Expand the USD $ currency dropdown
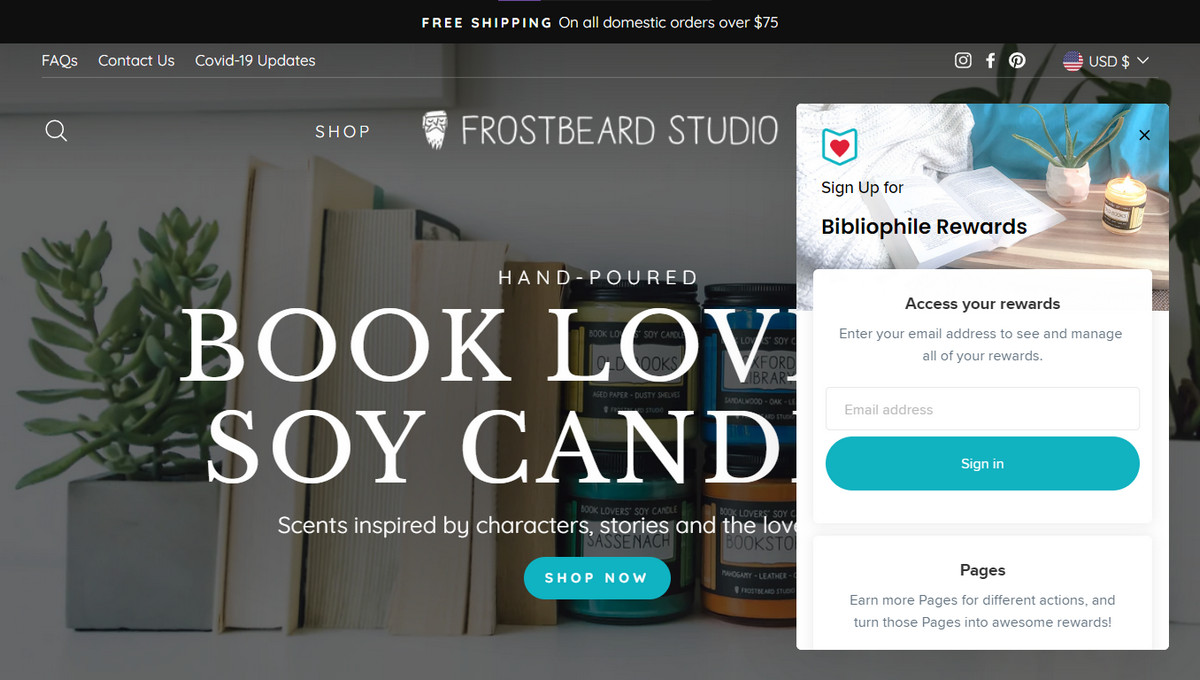Viewport: 1200px width, 680px height. [1106, 61]
